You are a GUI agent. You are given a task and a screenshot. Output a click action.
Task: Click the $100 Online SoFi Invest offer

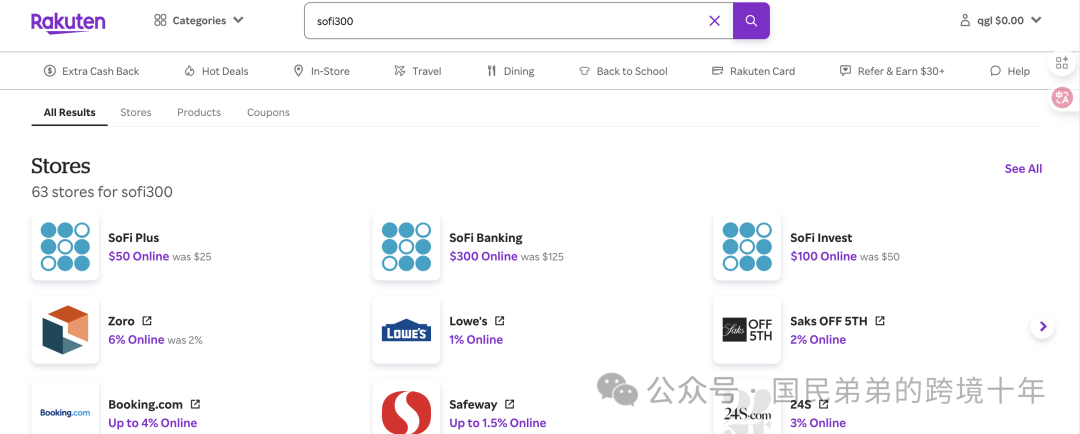824,256
